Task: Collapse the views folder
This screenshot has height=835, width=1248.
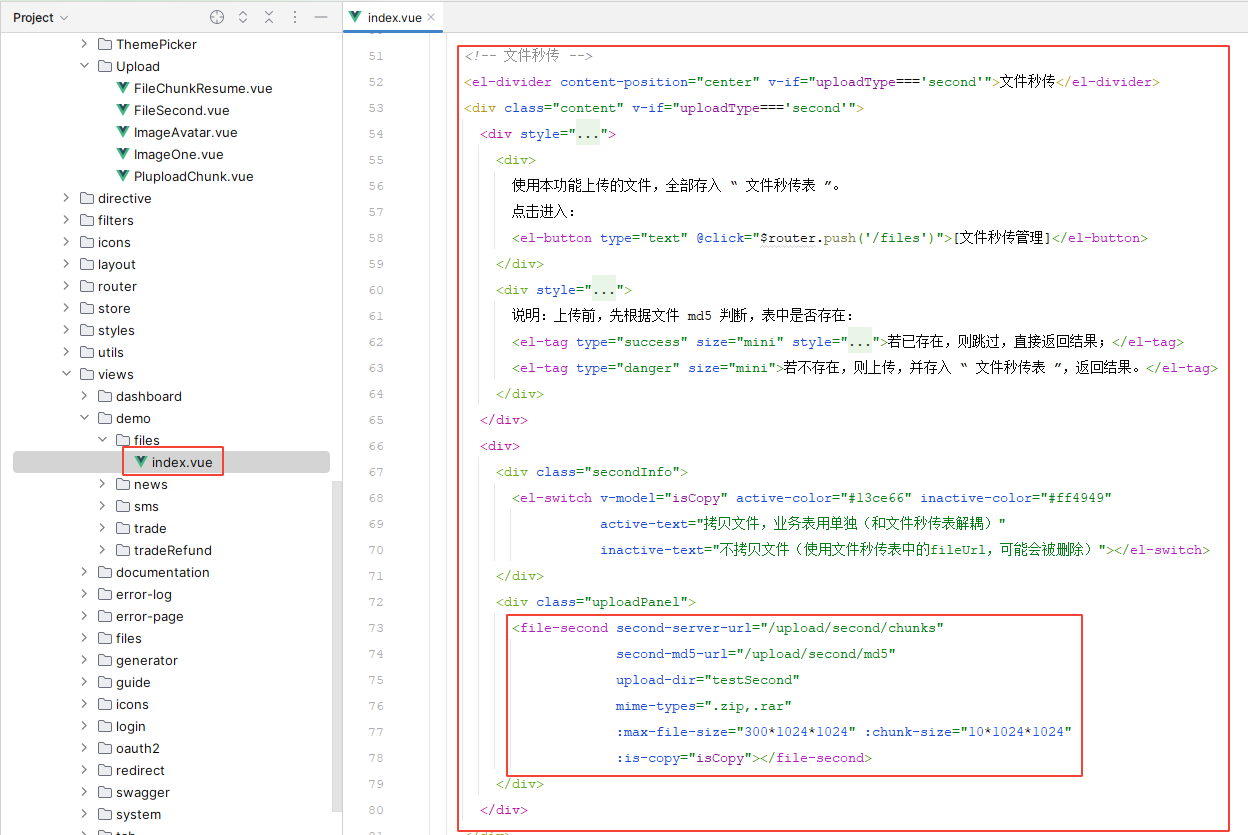Action: [67, 374]
